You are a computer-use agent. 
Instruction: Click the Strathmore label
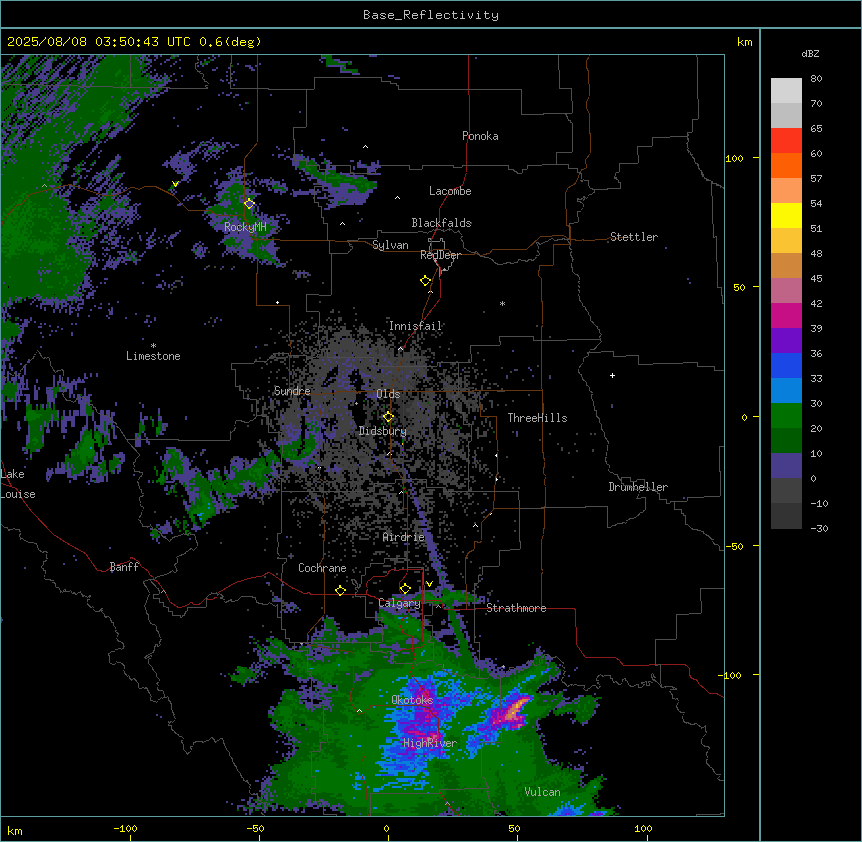pyautogui.click(x=516, y=608)
